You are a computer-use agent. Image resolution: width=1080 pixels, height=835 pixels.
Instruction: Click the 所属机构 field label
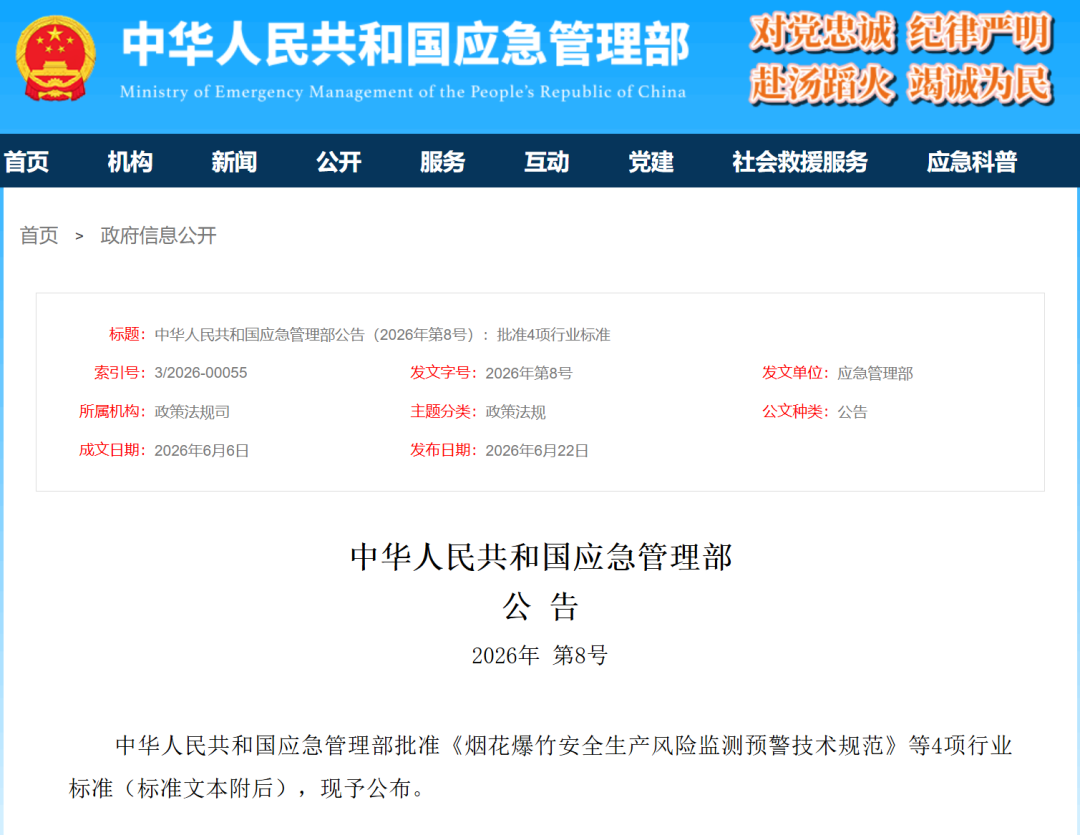pyautogui.click(x=112, y=411)
